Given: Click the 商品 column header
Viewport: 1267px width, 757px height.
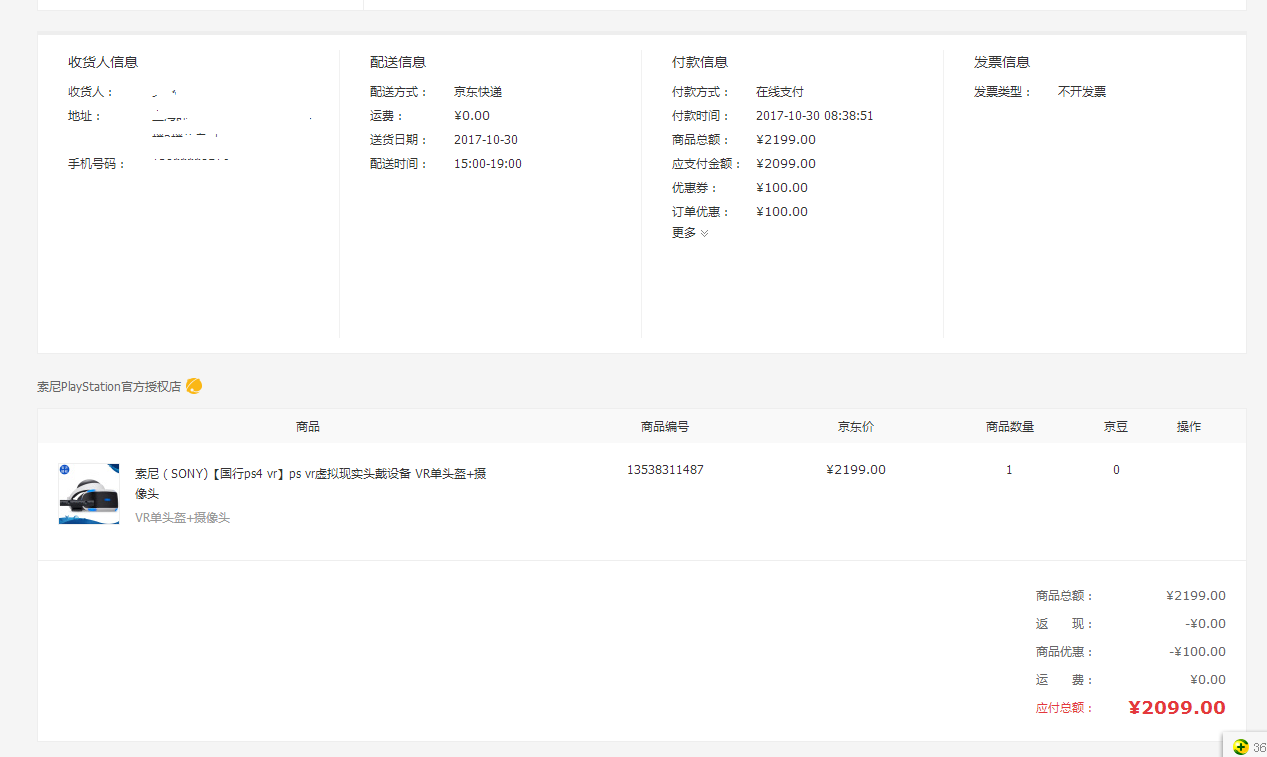Looking at the screenshot, I should [308, 427].
